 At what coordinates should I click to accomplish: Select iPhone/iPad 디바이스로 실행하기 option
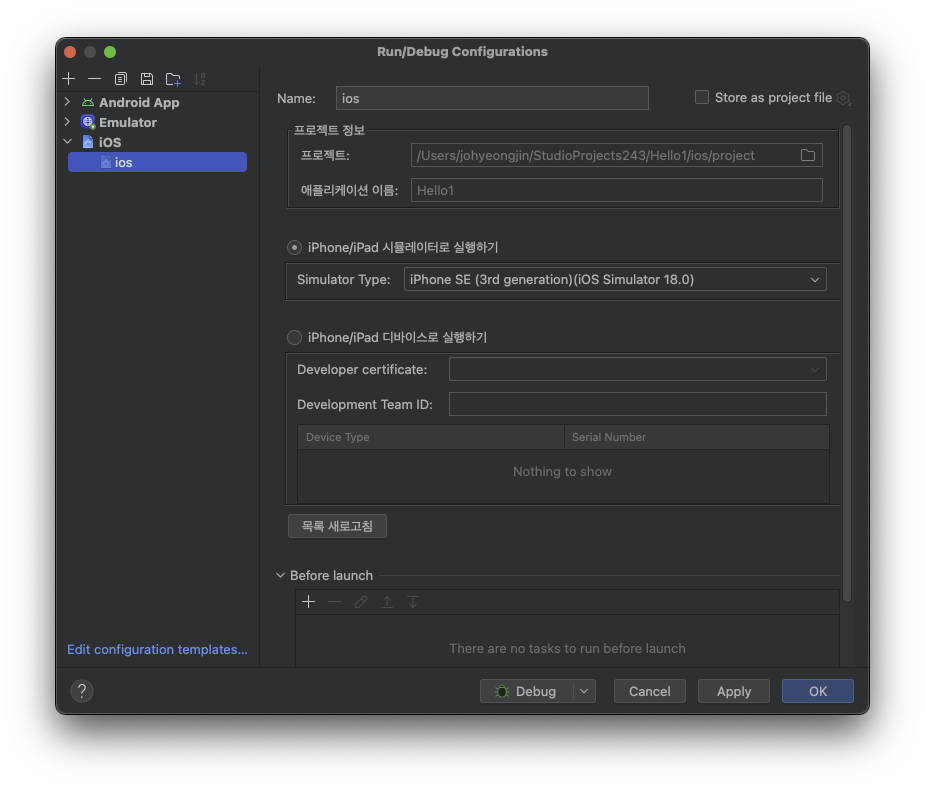point(294,337)
